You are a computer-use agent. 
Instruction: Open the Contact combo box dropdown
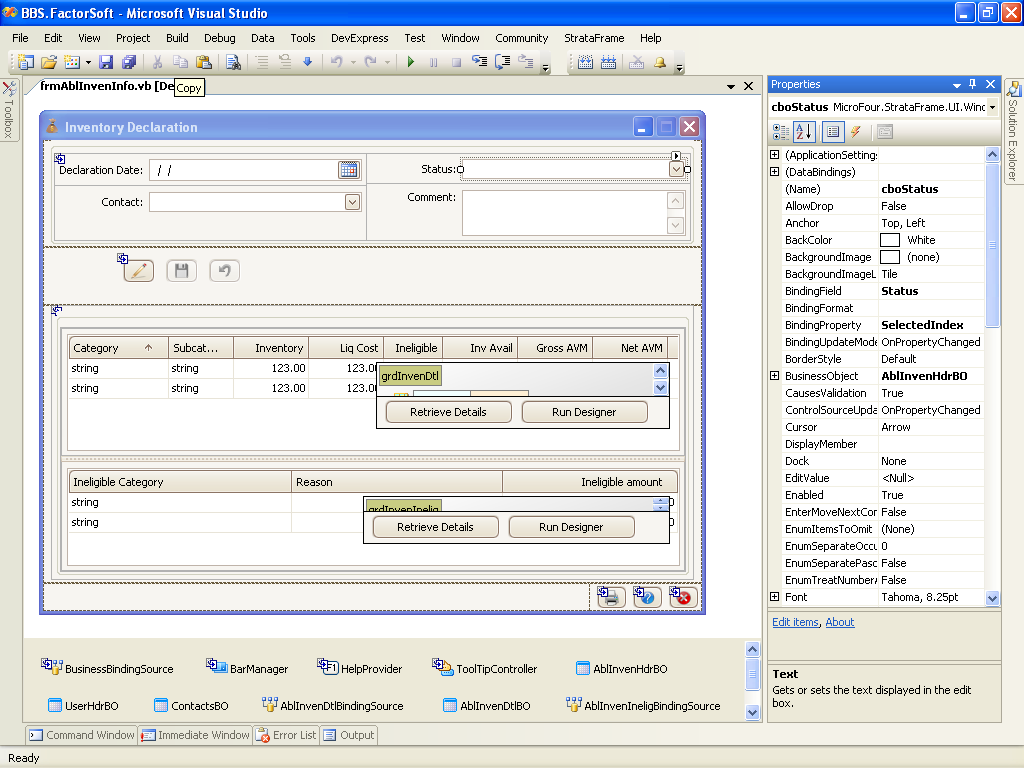(352, 202)
